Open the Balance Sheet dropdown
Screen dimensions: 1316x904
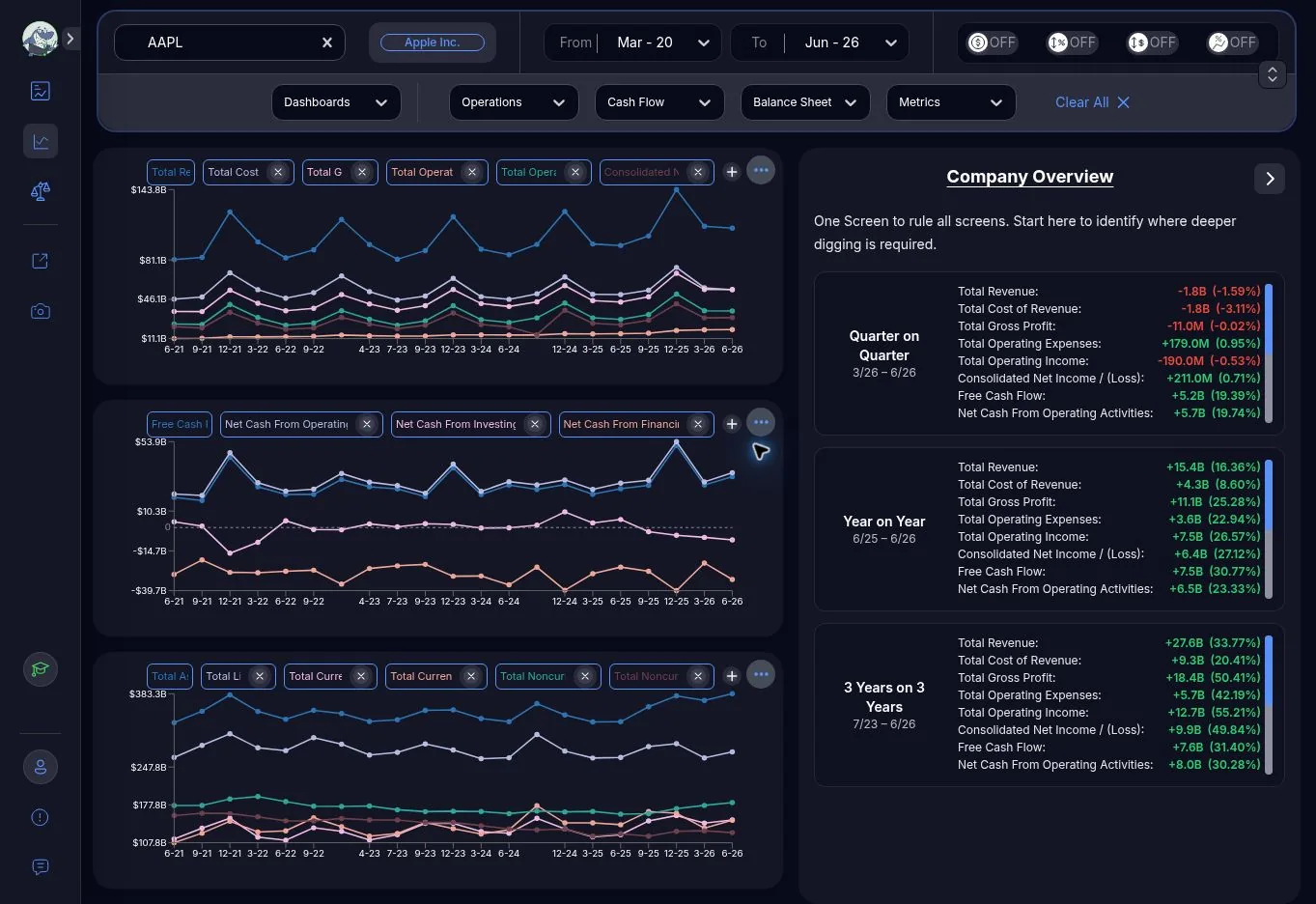coord(805,102)
